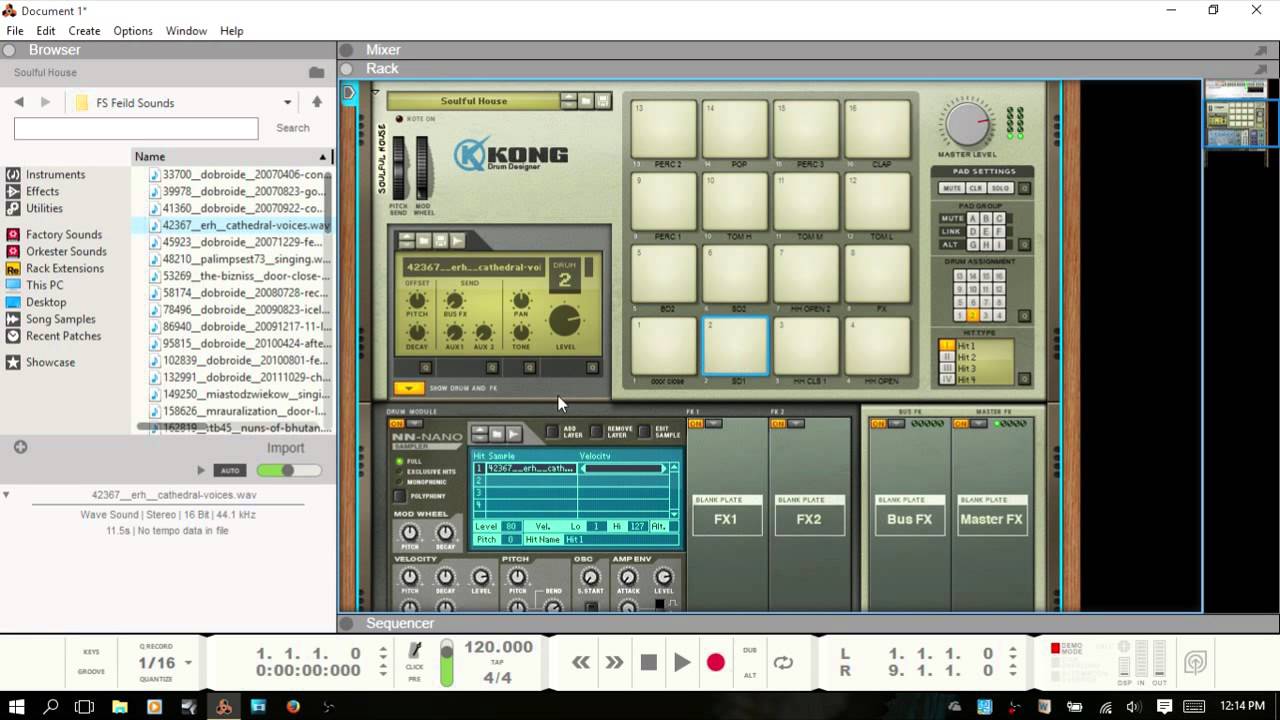Open the quantize 1/16 value dropdown
1280x720 pixels.
tap(188, 663)
